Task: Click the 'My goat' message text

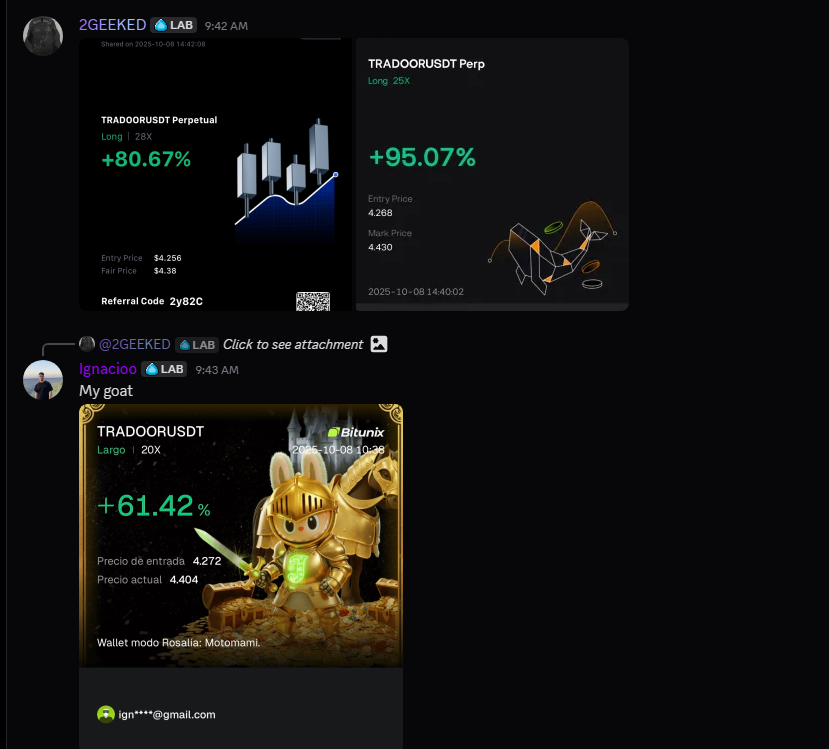Action: coord(106,391)
